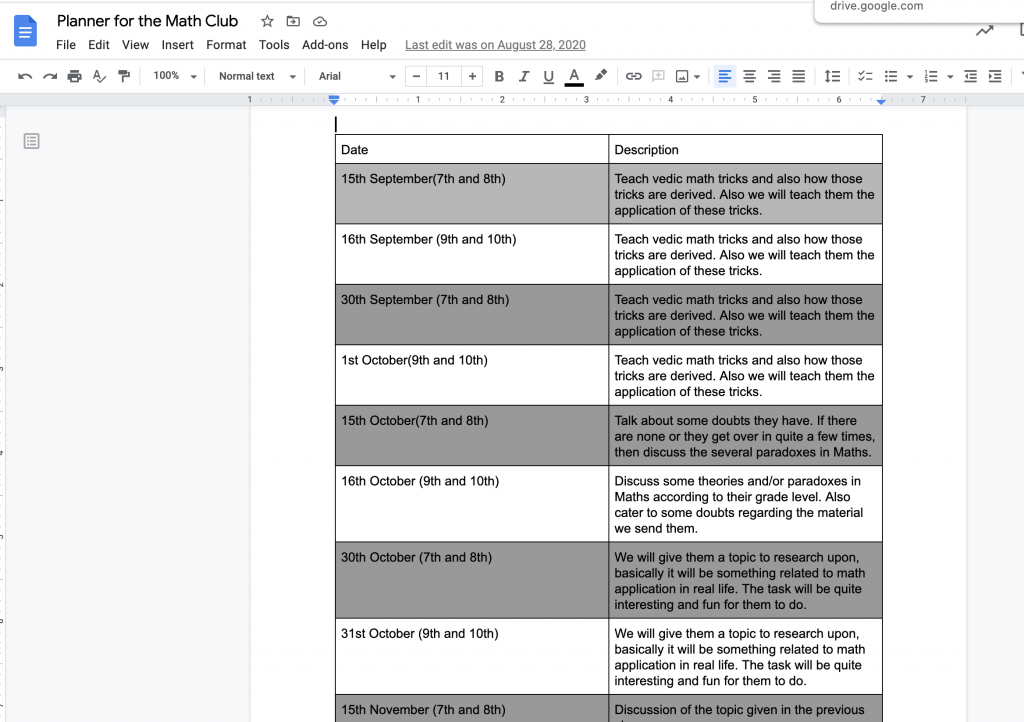1024x722 pixels.
Task: Decrease the indent
Action: pos(970,76)
